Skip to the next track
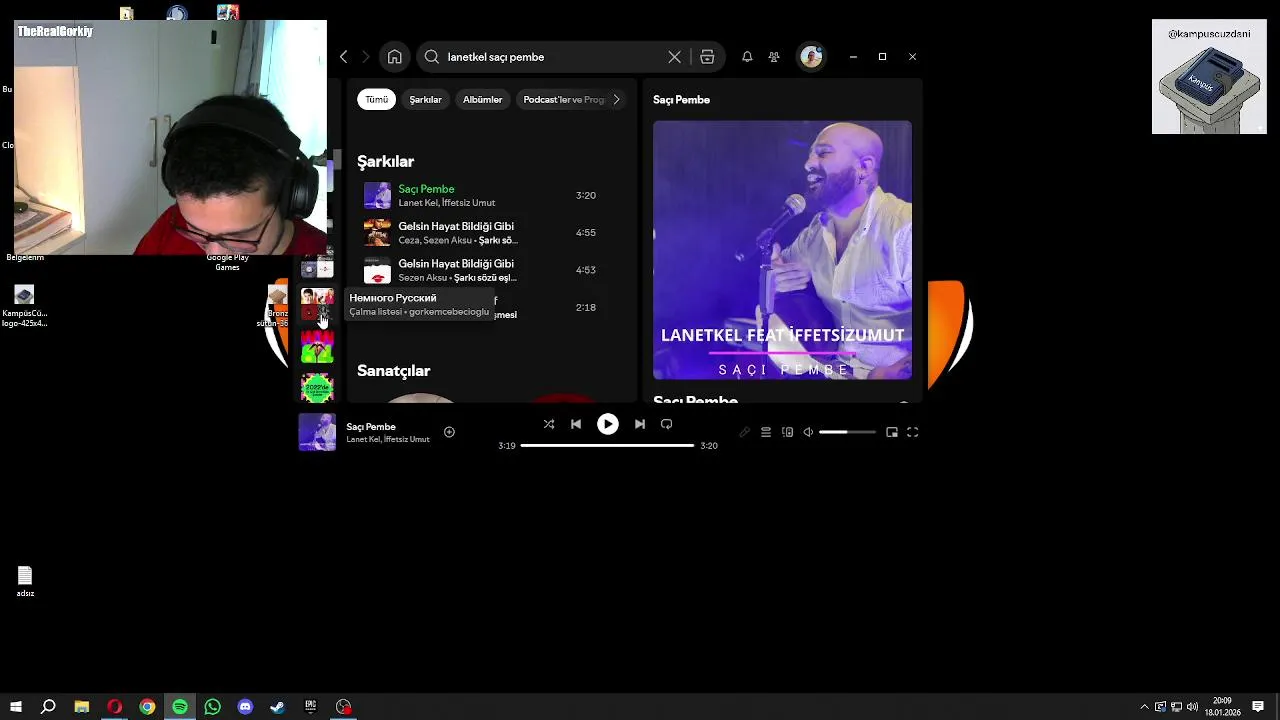Screen dimensions: 1280x720 tap(640, 424)
